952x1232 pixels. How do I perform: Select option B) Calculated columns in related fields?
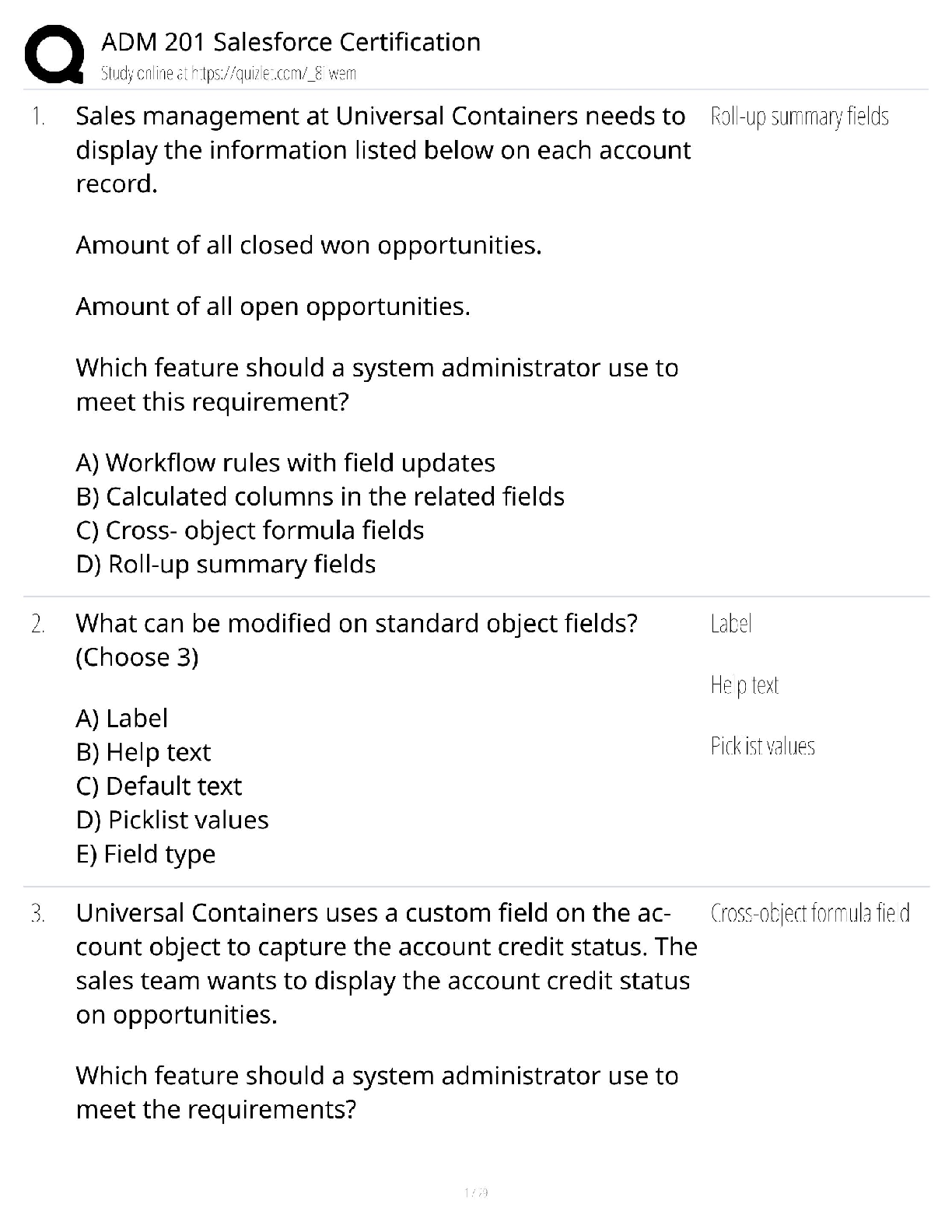[x=320, y=496]
